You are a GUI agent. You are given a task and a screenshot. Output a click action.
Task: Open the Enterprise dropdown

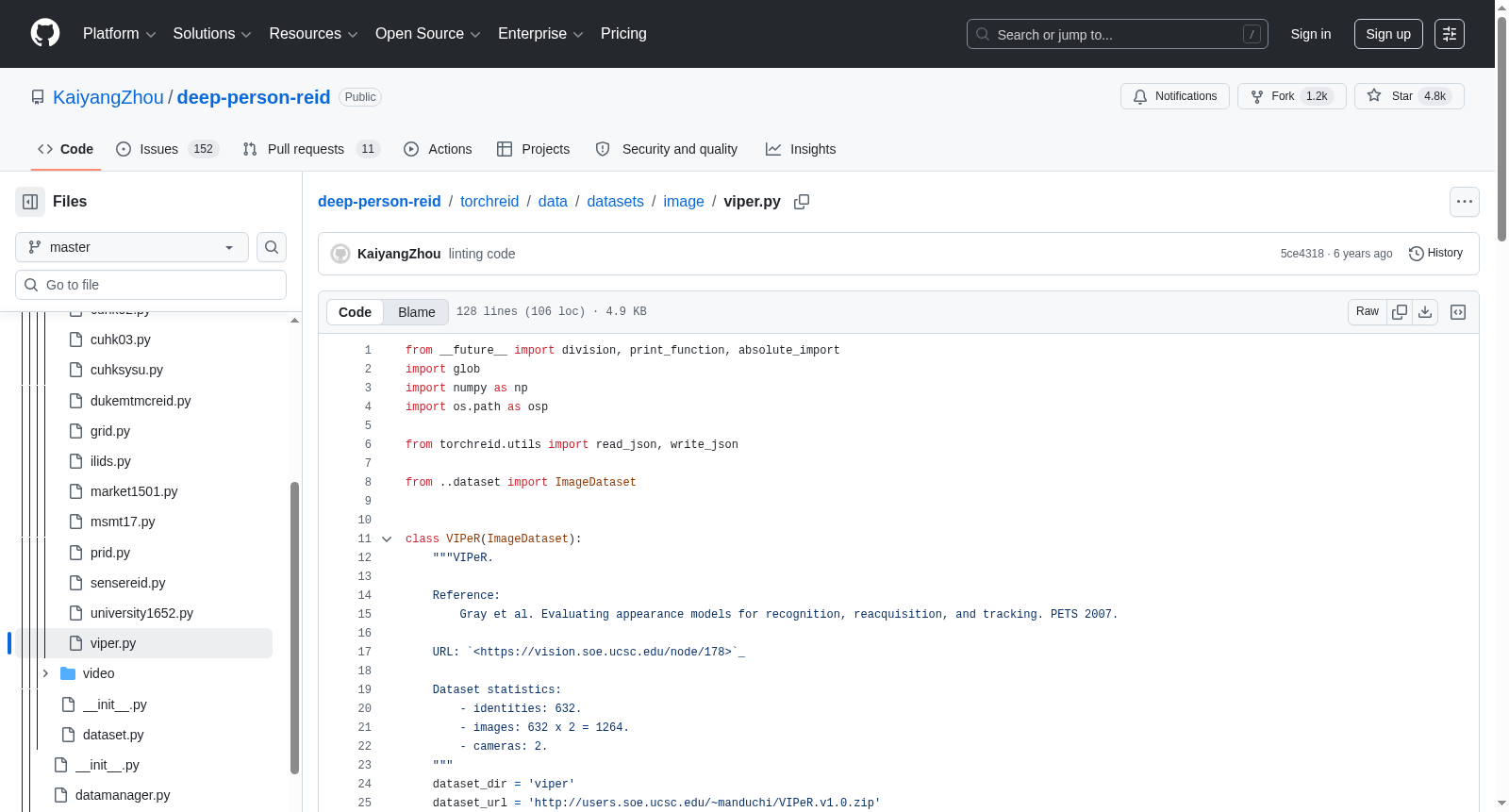pos(540,34)
